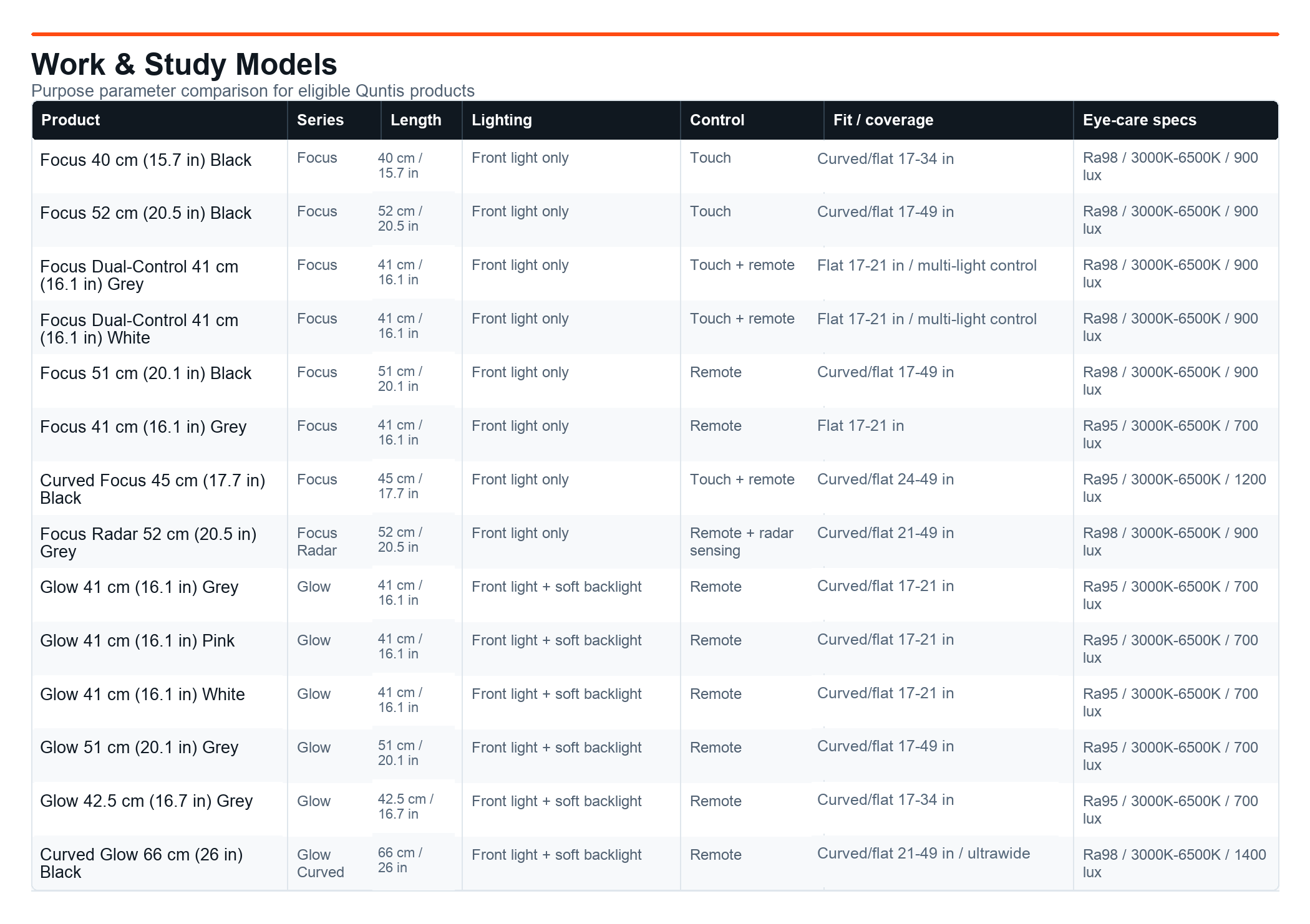Click 'Touch' control in Focus 40 cm row

click(x=711, y=158)
